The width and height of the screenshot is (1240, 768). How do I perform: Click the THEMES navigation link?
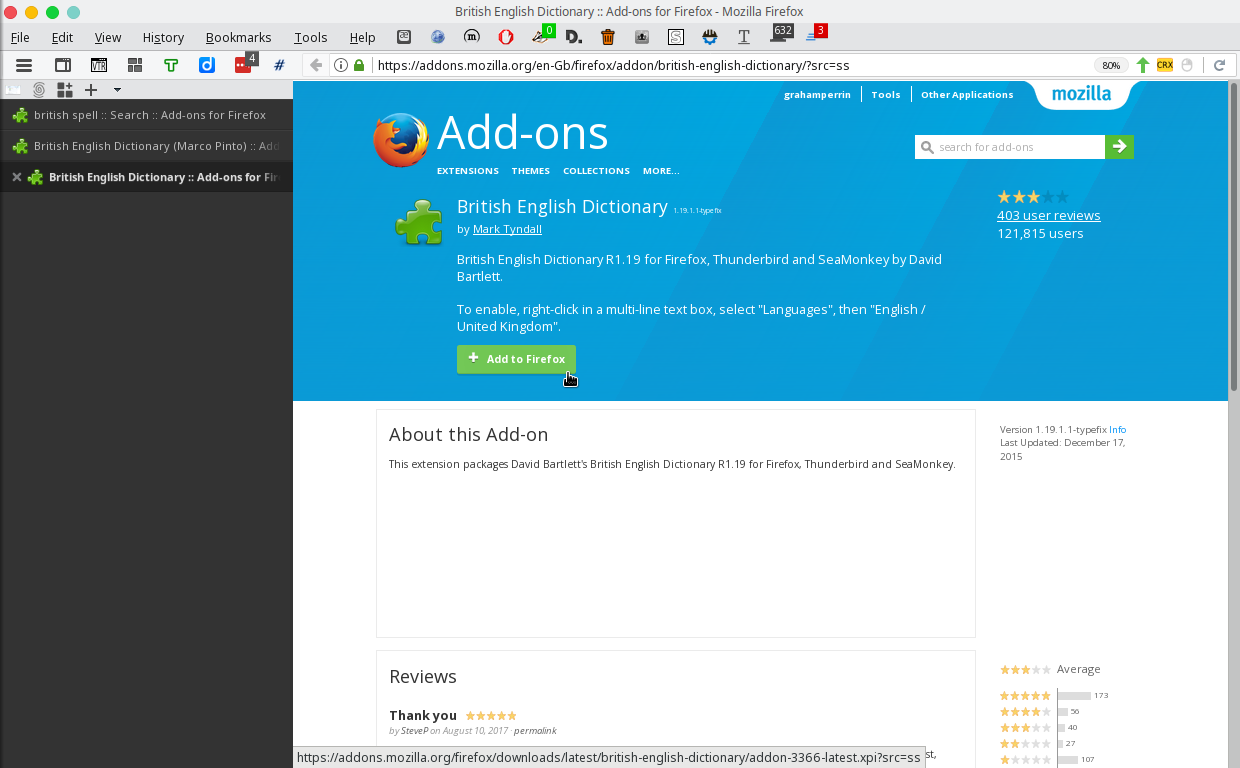coord(531,171)
